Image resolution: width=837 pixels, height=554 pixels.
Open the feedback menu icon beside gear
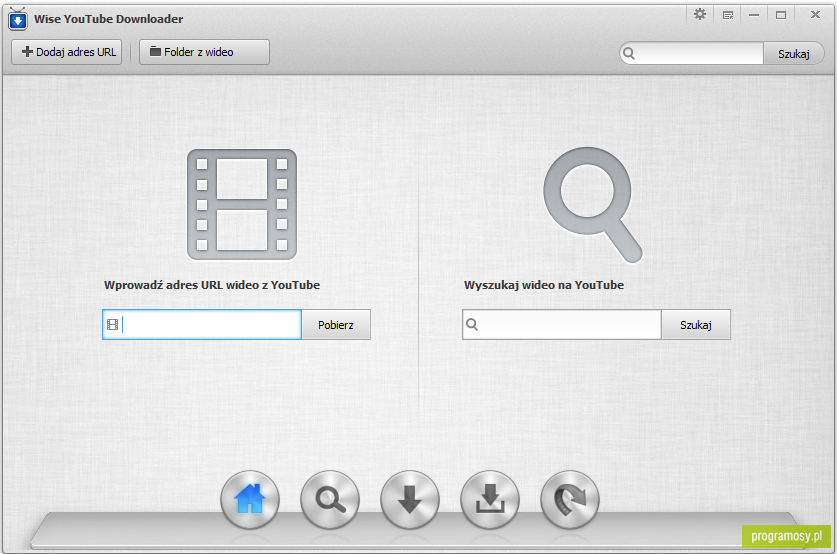[x=728, y=15]
